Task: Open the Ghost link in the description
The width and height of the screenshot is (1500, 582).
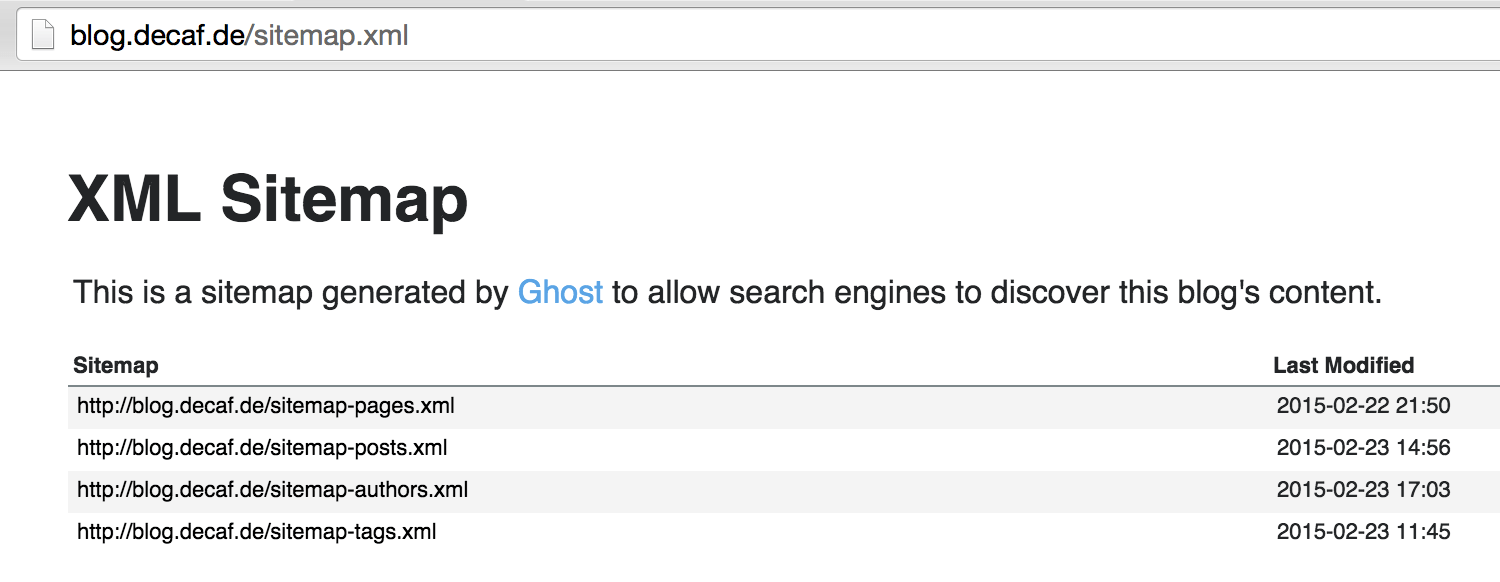Action: (x=560, y=293)
